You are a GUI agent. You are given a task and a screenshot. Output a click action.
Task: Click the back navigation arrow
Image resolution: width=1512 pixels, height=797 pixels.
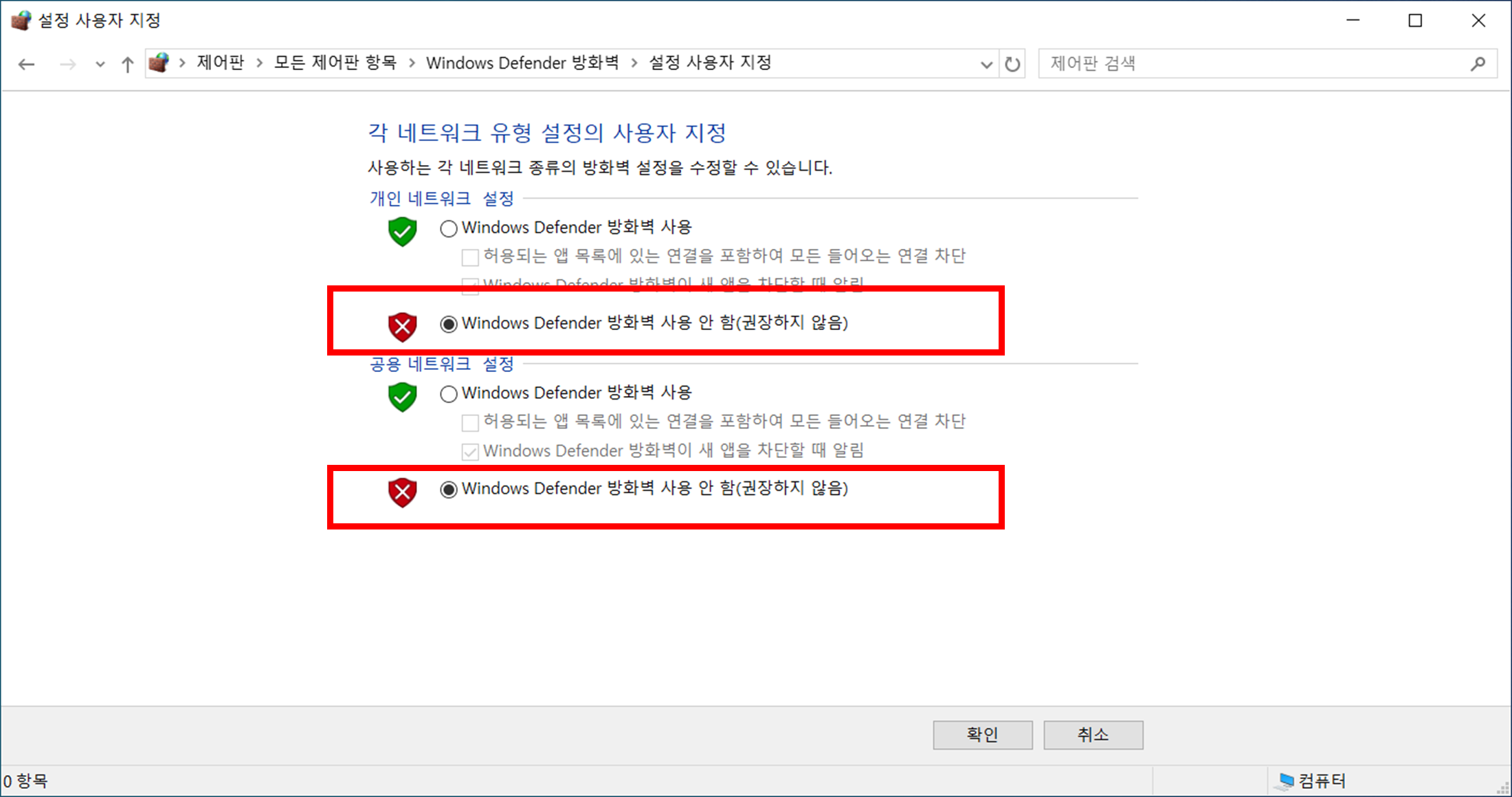coord(27,64)
